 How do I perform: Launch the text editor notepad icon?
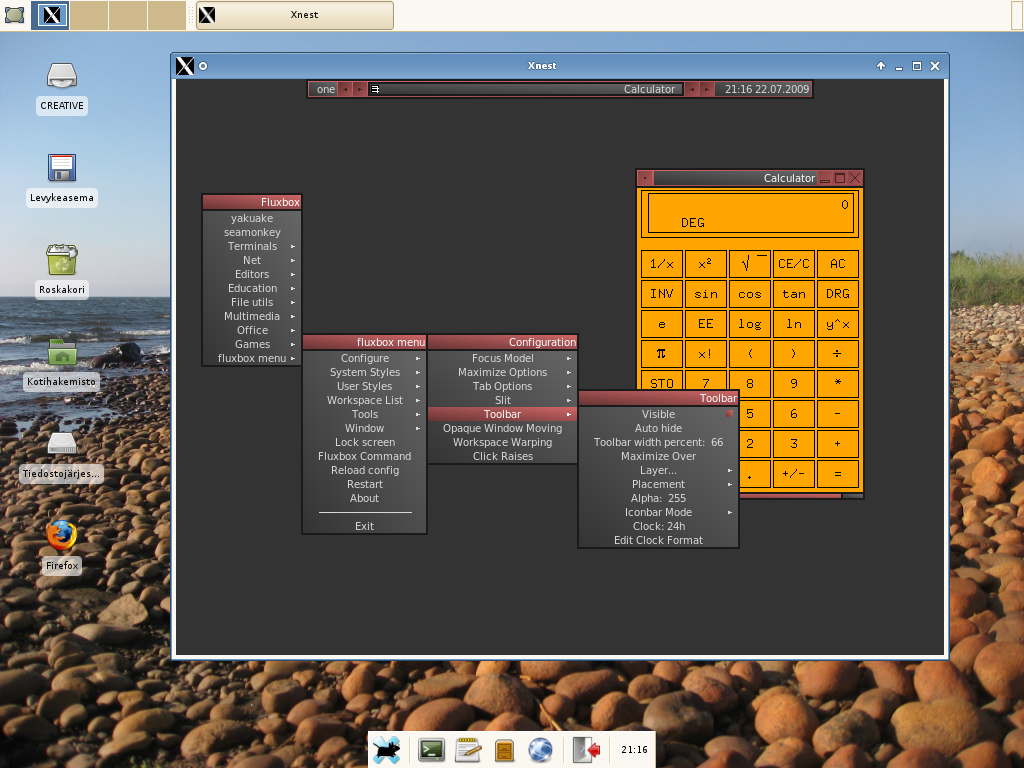coord(467,749)
